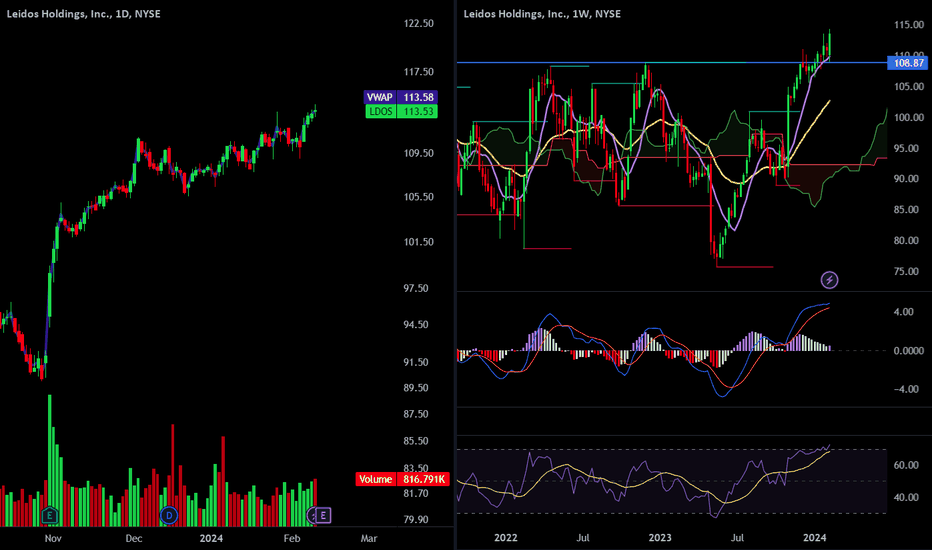Click the 101.50 price on daily axis
The height and width of the screenshot is (550, 932).
(x=418, y=242)
